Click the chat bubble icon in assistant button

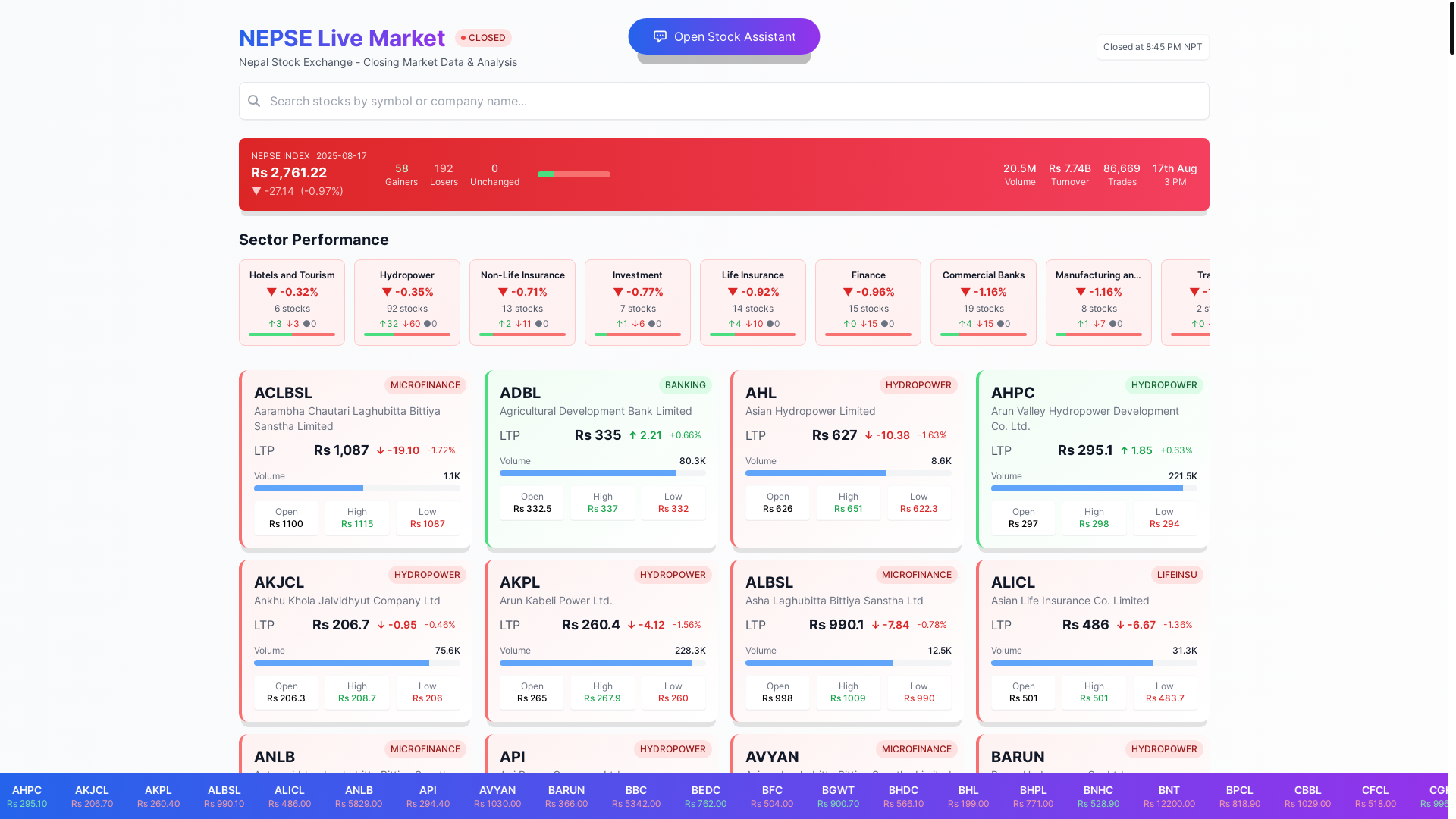pyautogui.click(x=660, y=36)
